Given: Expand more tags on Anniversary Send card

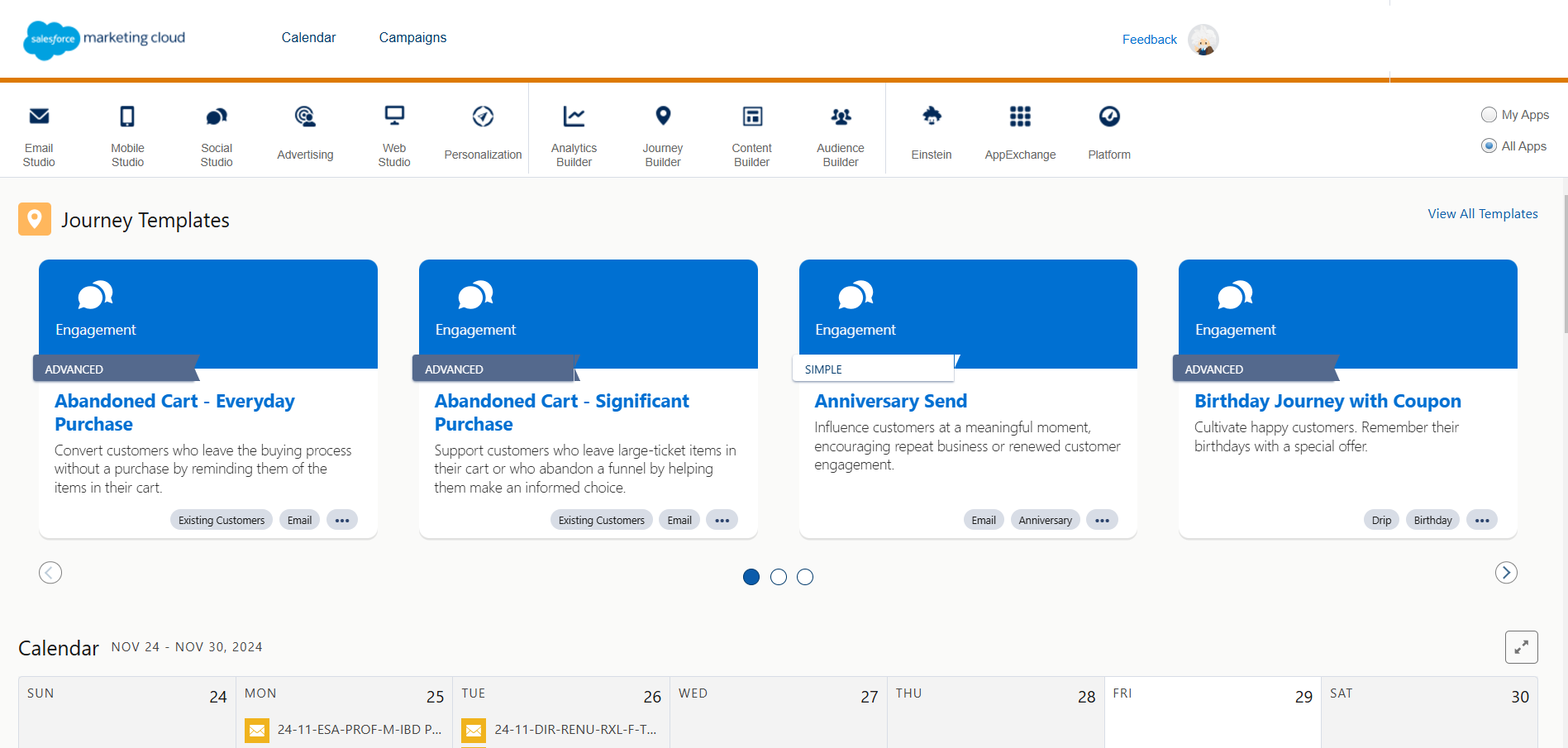Looking at the screenshot, I should tap(1102, 520).
